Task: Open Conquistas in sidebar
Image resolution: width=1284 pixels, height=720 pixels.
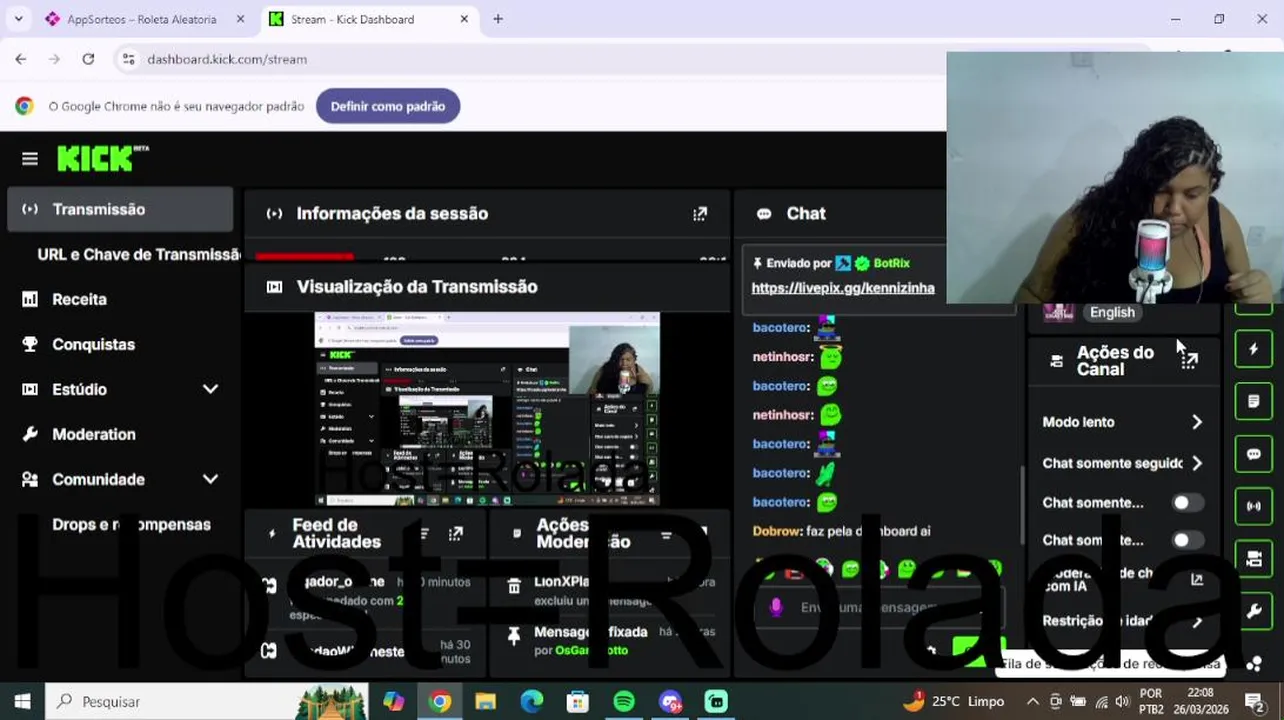Action: point(93,344)
